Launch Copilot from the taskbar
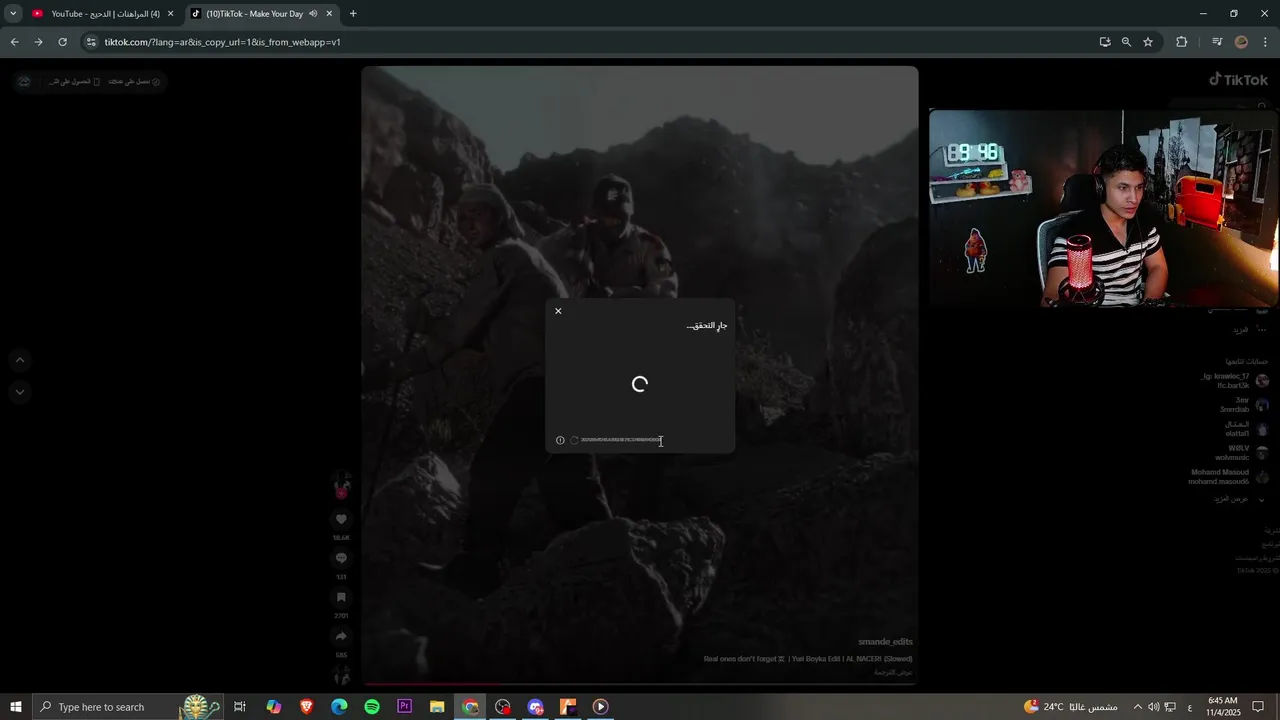 [x=273, y=707]
